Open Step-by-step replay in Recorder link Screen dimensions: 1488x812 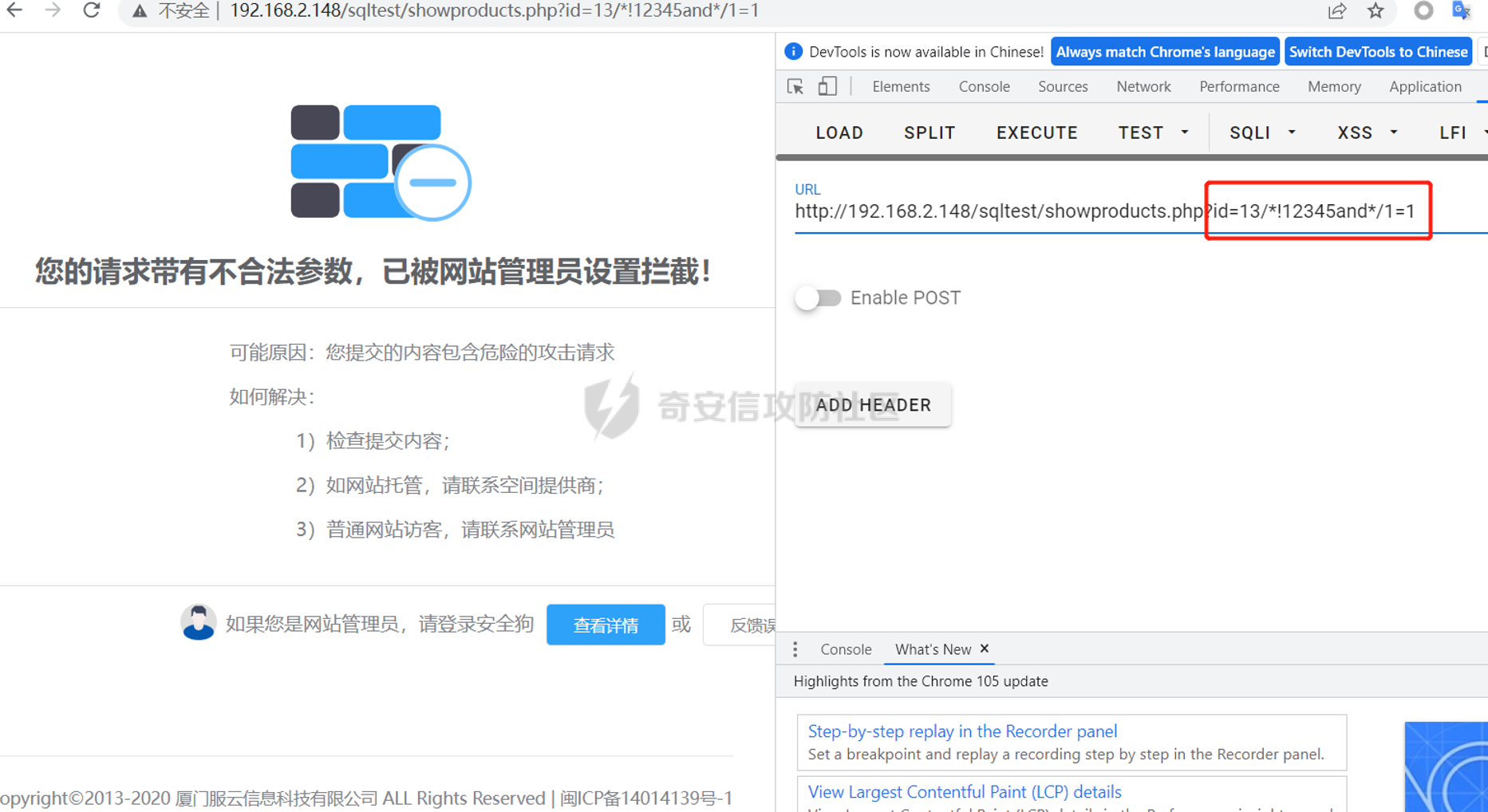point(961,731)
